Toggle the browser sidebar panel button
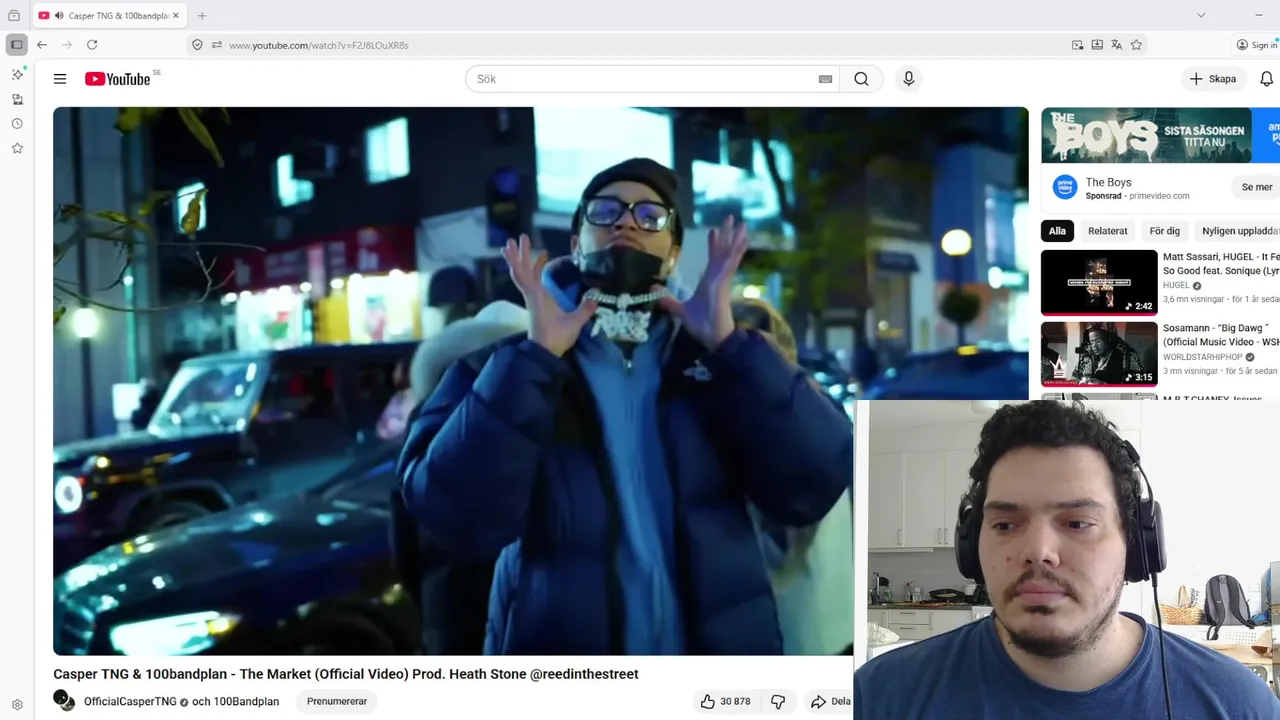1280x720 pixels. pyautogui.click(x=17, y=45)
